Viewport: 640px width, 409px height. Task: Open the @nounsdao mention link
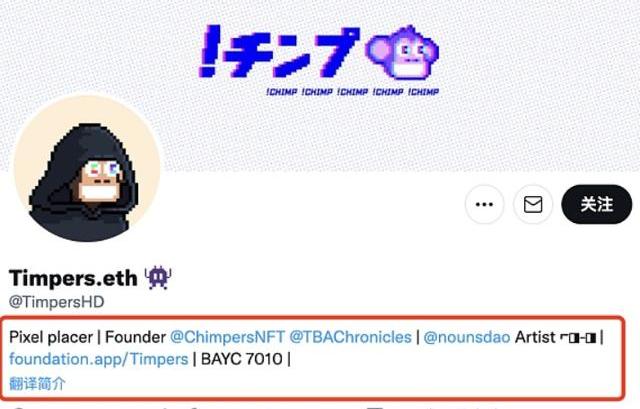(x=467, y=337)
